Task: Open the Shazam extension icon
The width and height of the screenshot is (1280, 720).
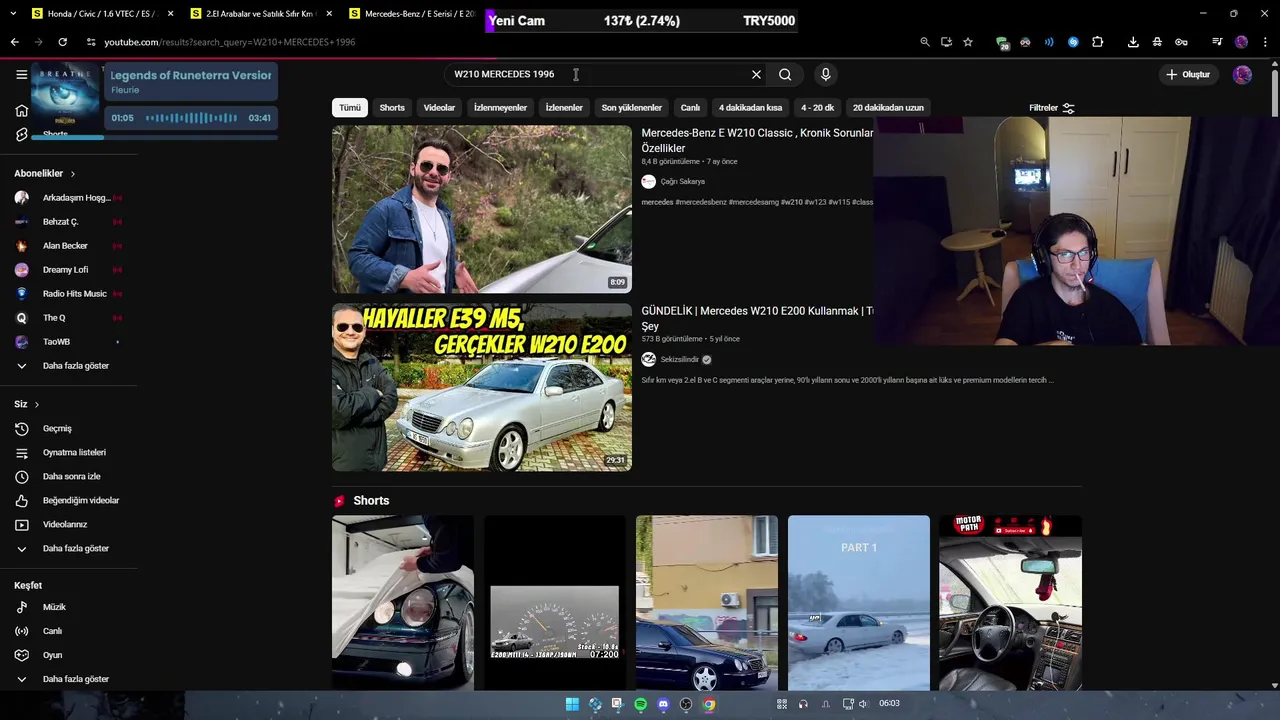Action: [1073, 42]
